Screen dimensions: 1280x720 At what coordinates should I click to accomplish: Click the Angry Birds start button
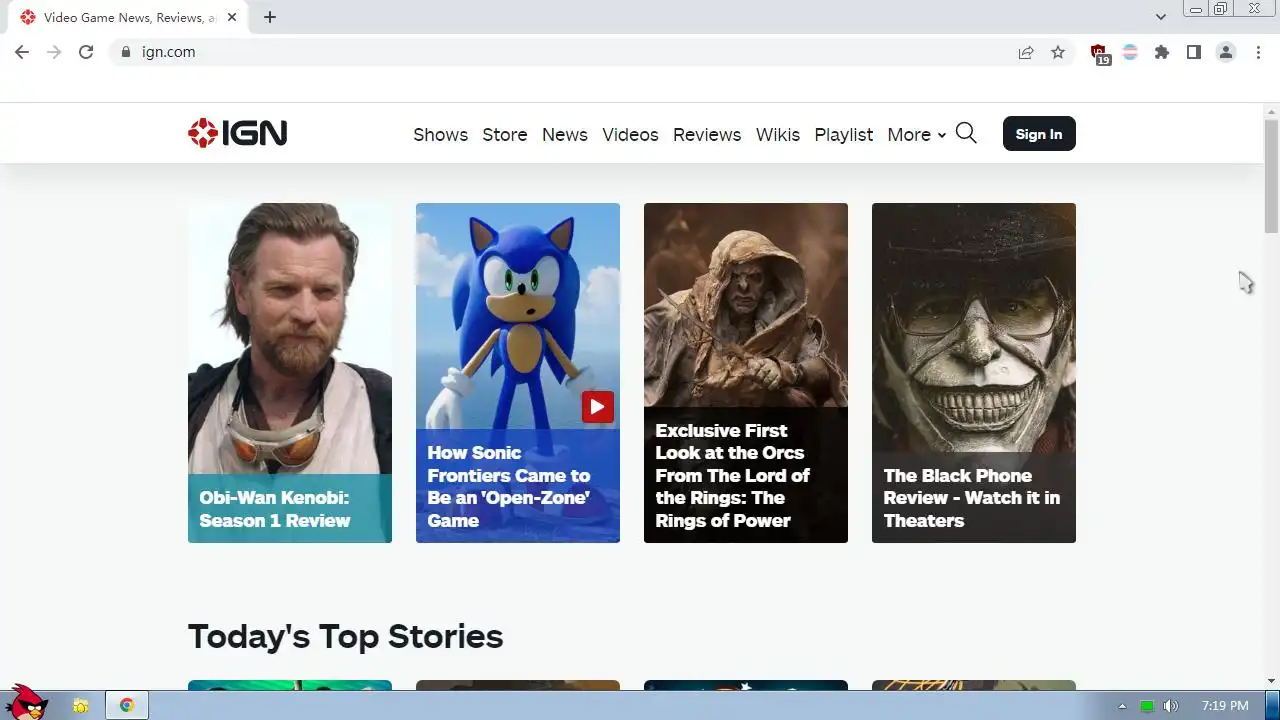click(x=27, y=702)
